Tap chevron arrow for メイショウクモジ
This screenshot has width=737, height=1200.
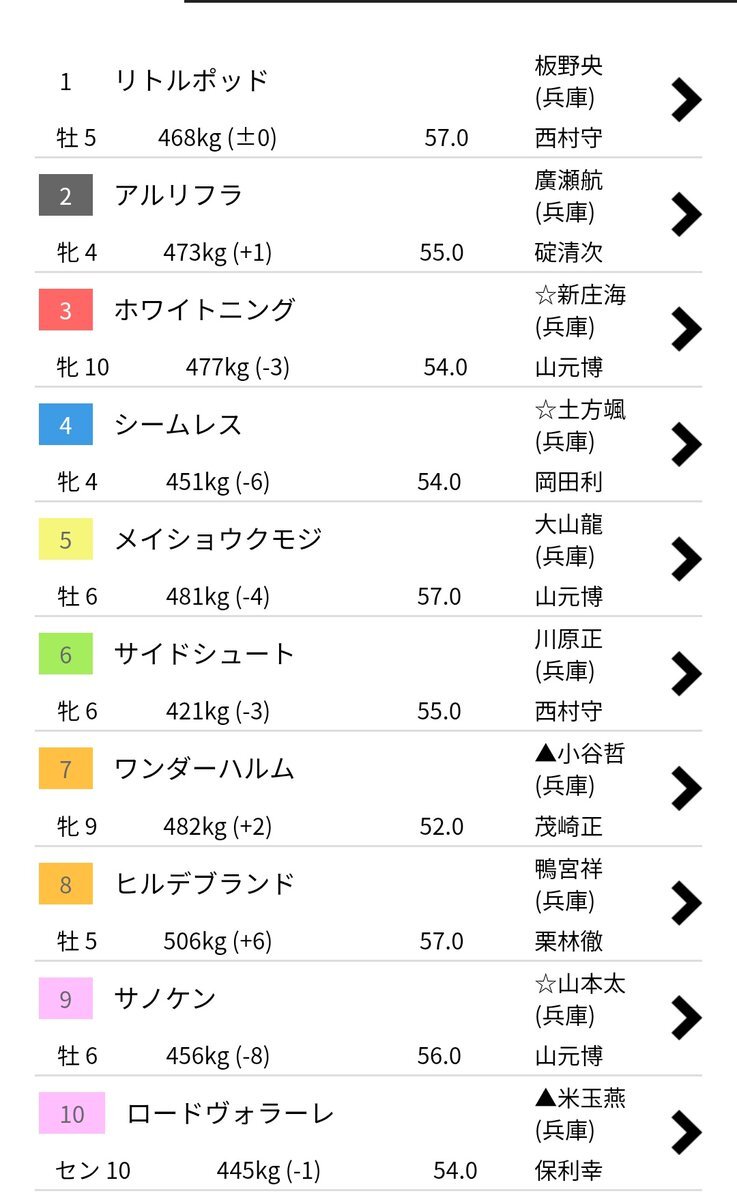[686, 559]
